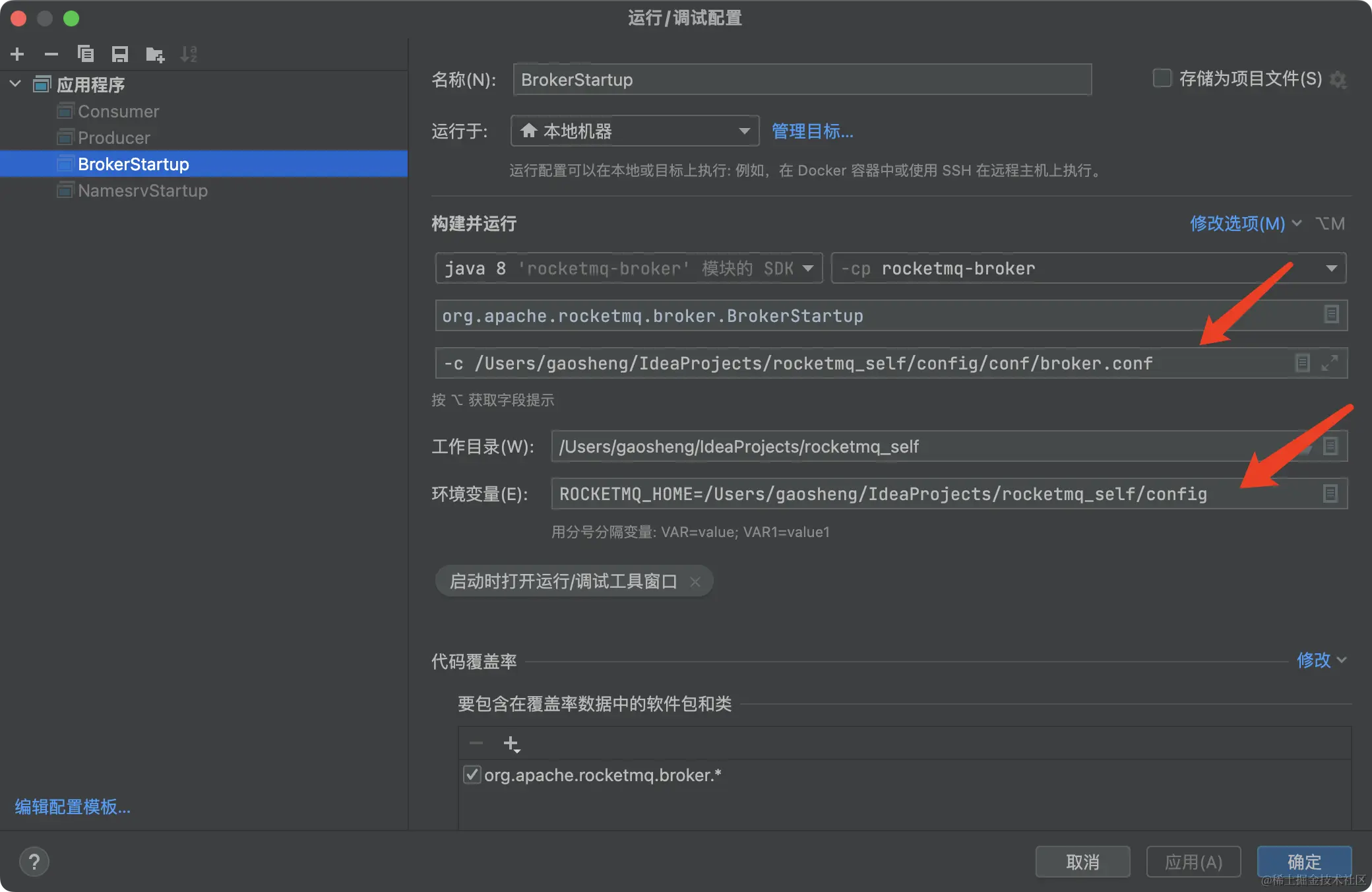The height and width of the screenshot is (892, 1372).
Task: Click the save configuration disk icon
Action: click(120, 54)
